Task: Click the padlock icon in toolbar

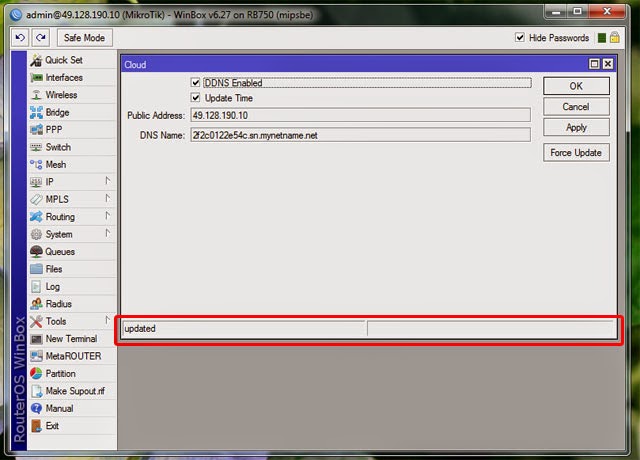Action: 615,38
